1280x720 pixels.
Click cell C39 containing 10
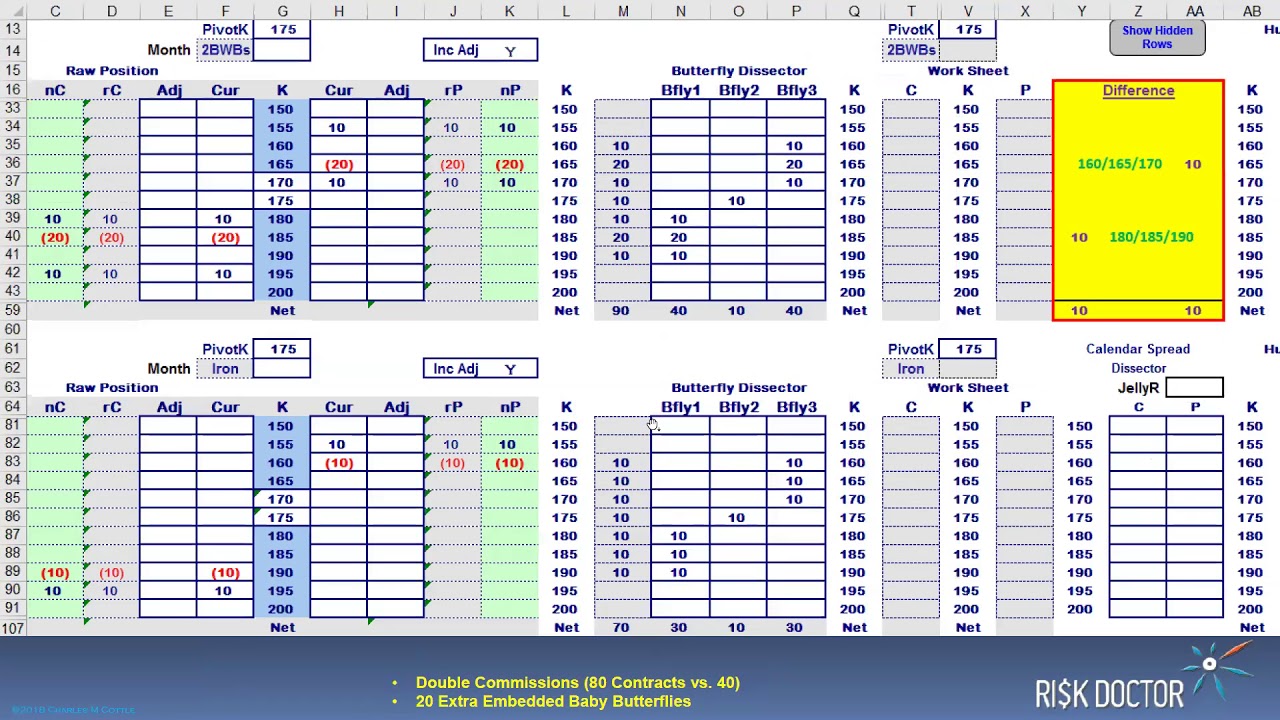point(55,219)
